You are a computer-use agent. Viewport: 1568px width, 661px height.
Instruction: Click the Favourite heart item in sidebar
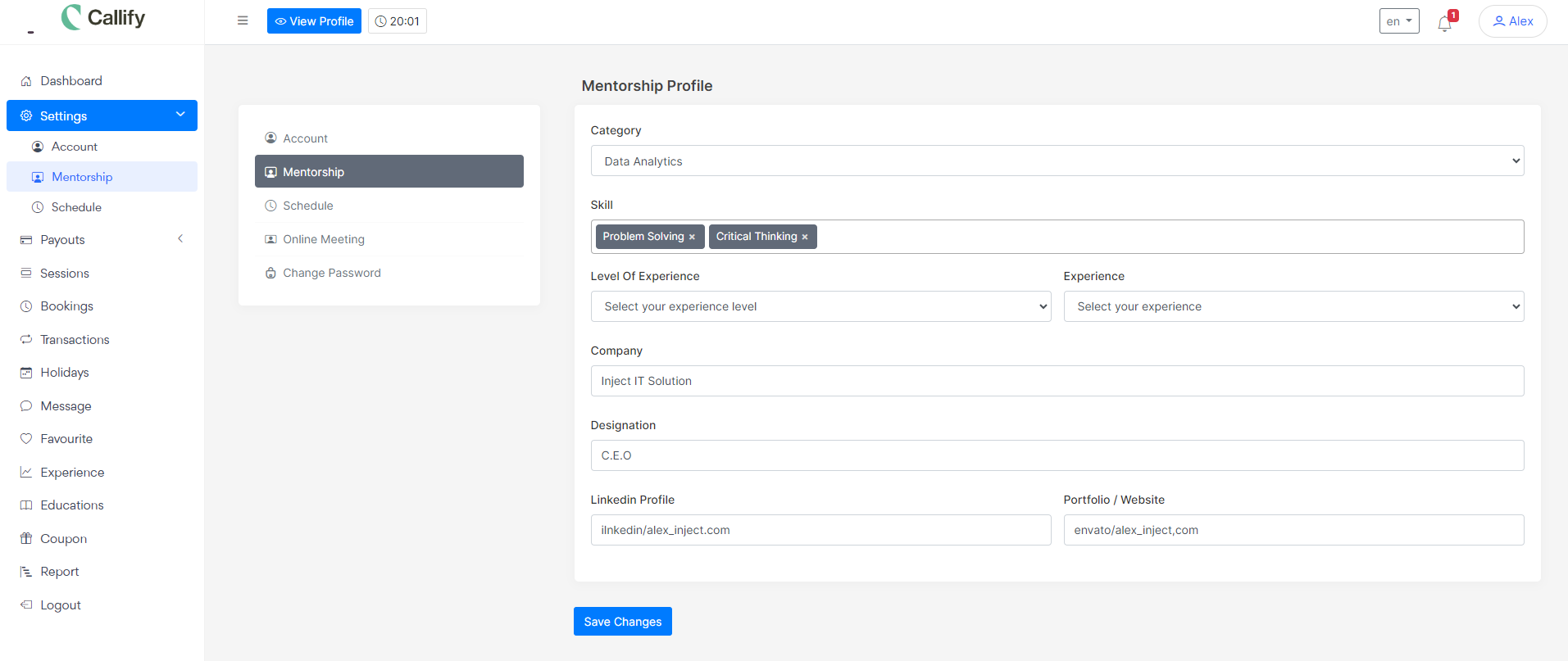pos(66,439)
